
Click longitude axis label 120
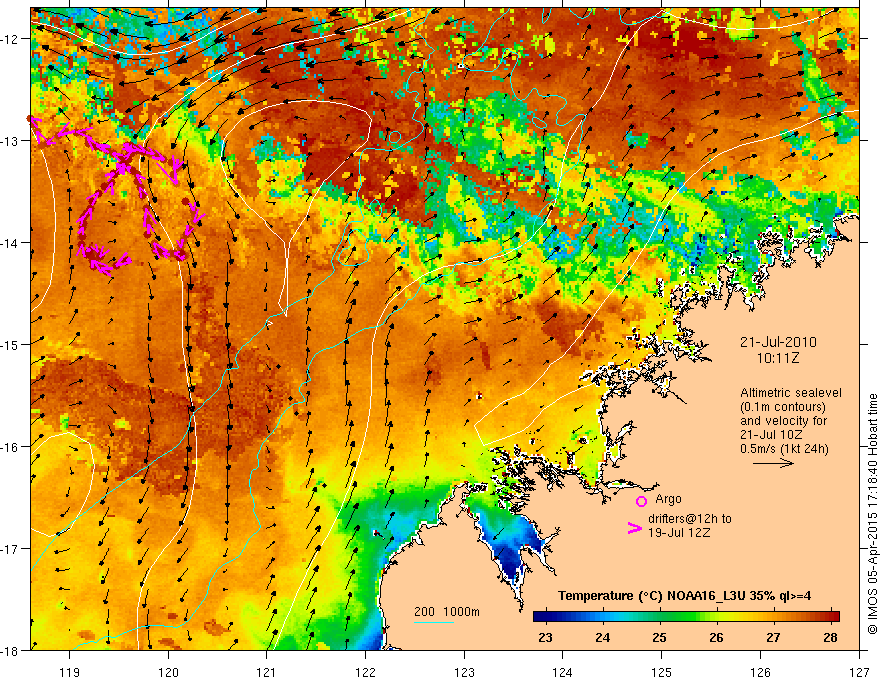[x=168, y=672]
